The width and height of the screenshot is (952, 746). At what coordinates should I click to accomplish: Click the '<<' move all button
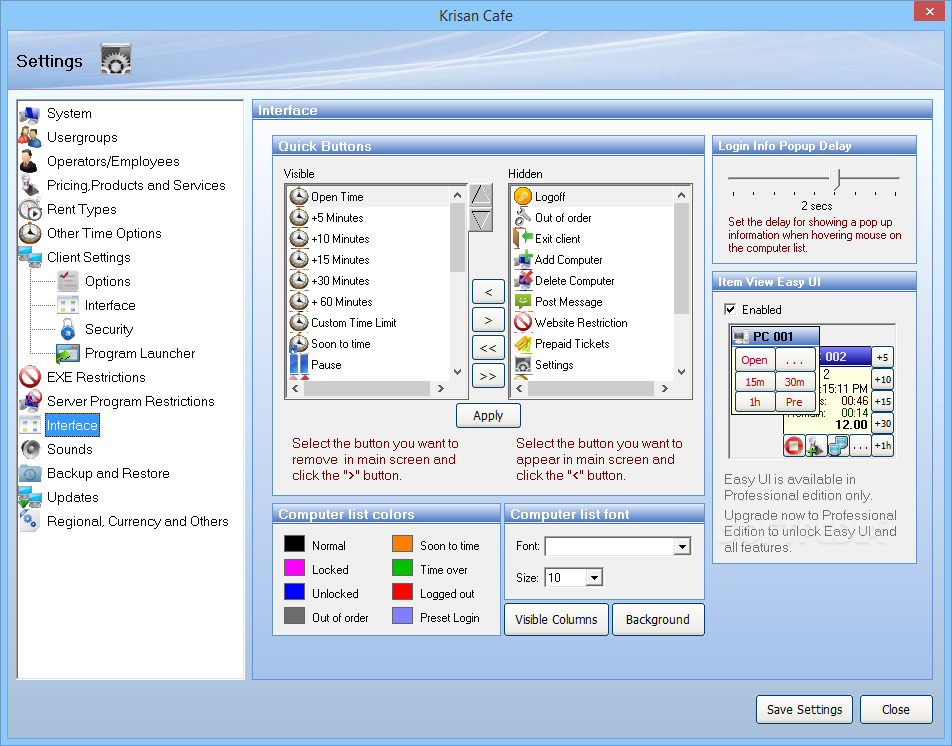[x=488, y=348]
